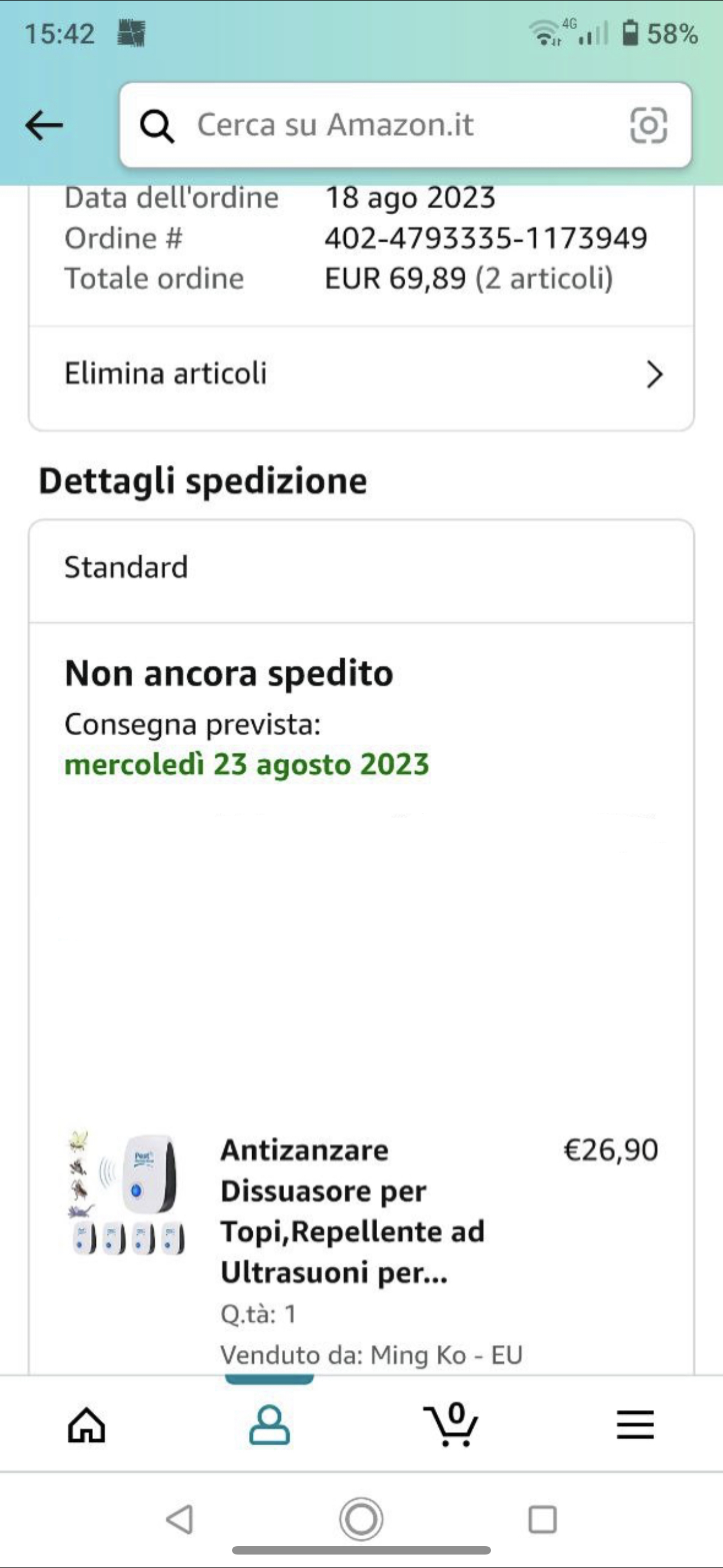Image resolution: width=723 pixels, height=1568 pixels.
Task: Tap the battery status indicator
Action: click(x=660, y=34)
